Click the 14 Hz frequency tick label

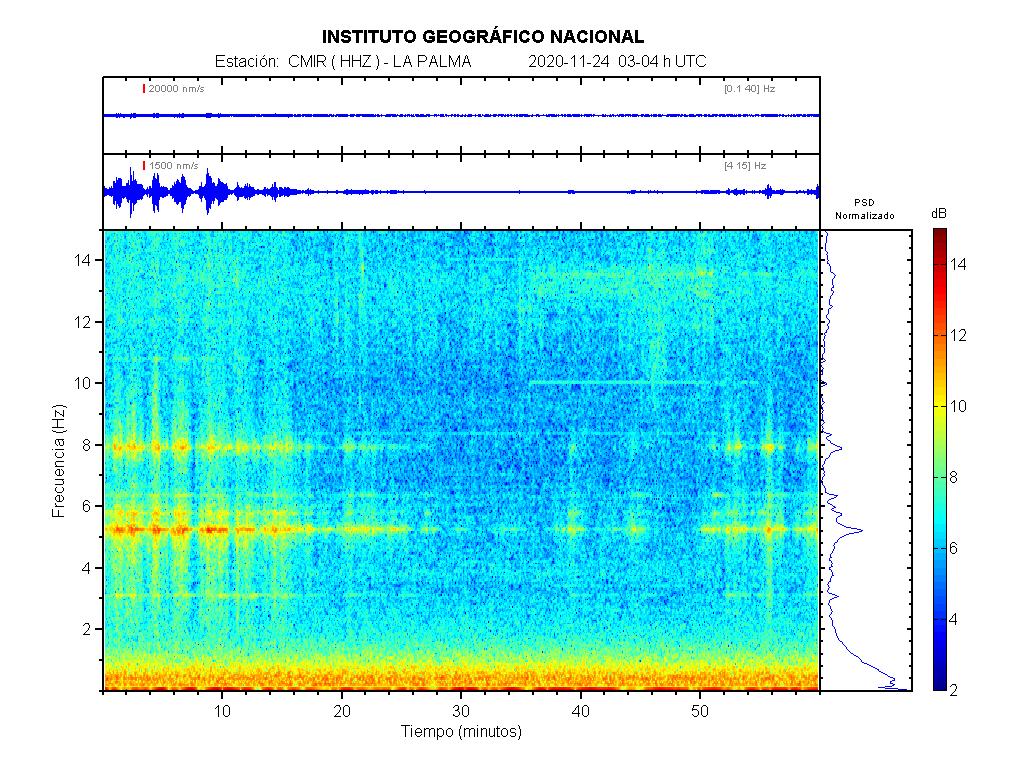[x=84, y=260]
